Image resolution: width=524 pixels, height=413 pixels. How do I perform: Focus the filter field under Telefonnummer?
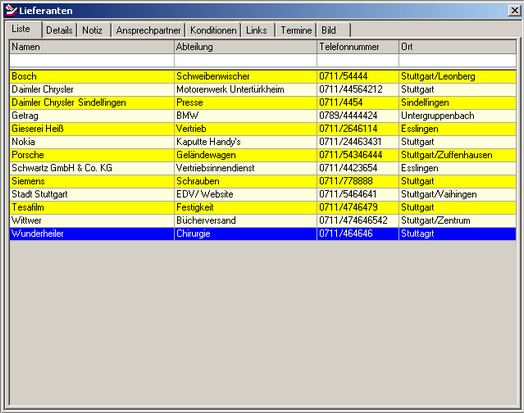[x=358, y=60]
